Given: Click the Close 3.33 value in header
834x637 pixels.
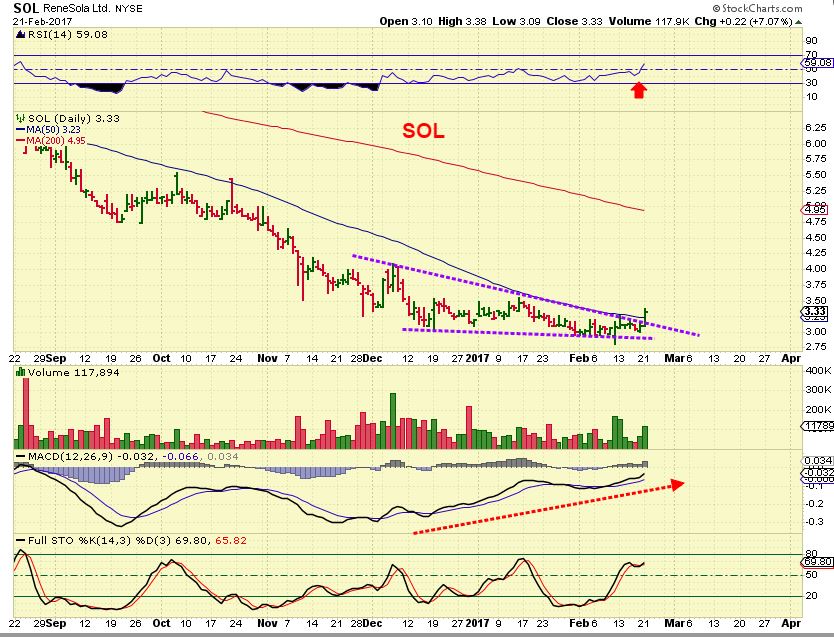Looking at the screenshot, I should click(x=574, y=21).
